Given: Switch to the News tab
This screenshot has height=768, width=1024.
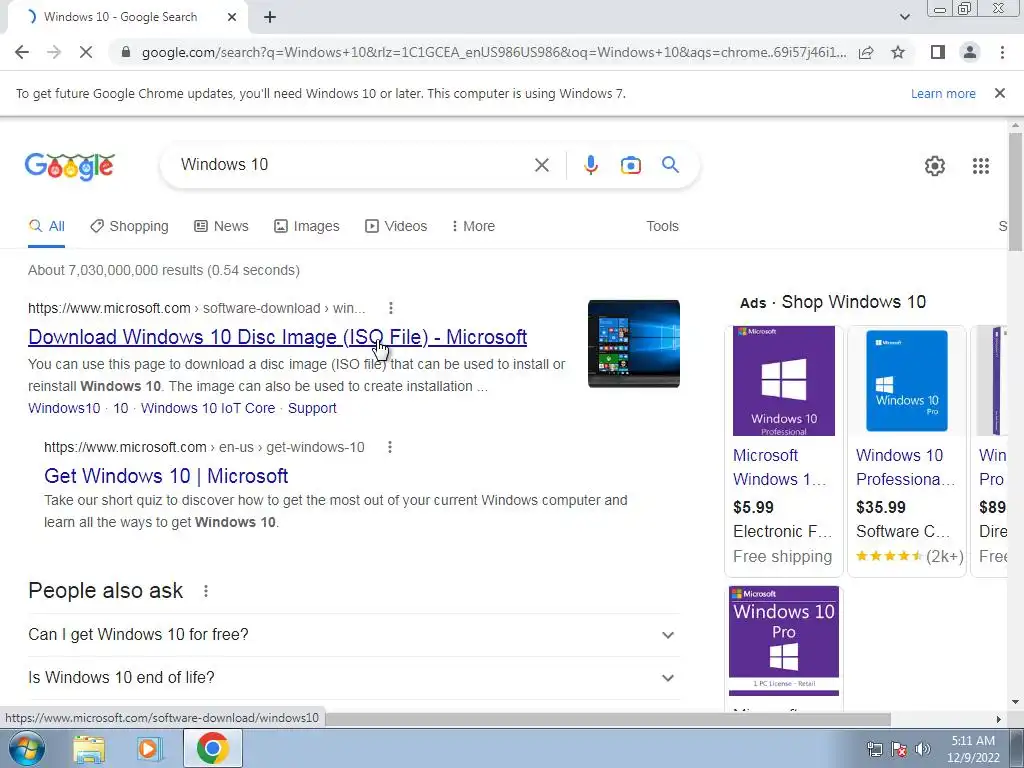Looking at the screenshot, I should click(221, 226).
